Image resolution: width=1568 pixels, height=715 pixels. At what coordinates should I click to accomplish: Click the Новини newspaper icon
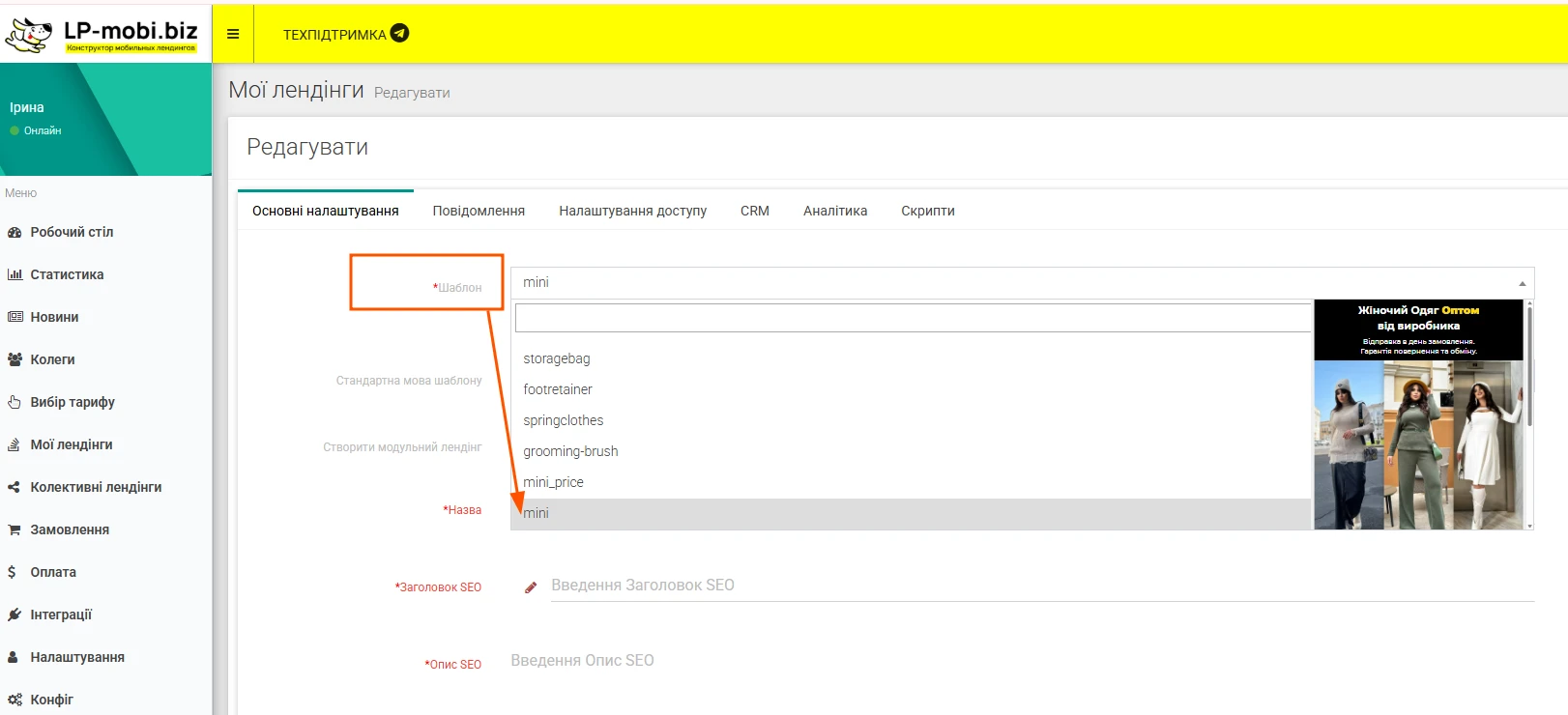click(15, 317)
